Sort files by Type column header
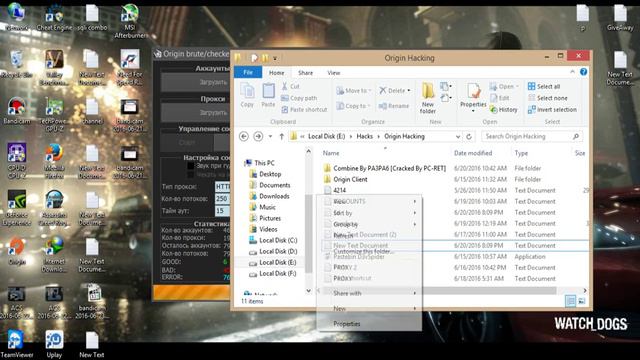 pyautogui.click(x=521, y=153)
